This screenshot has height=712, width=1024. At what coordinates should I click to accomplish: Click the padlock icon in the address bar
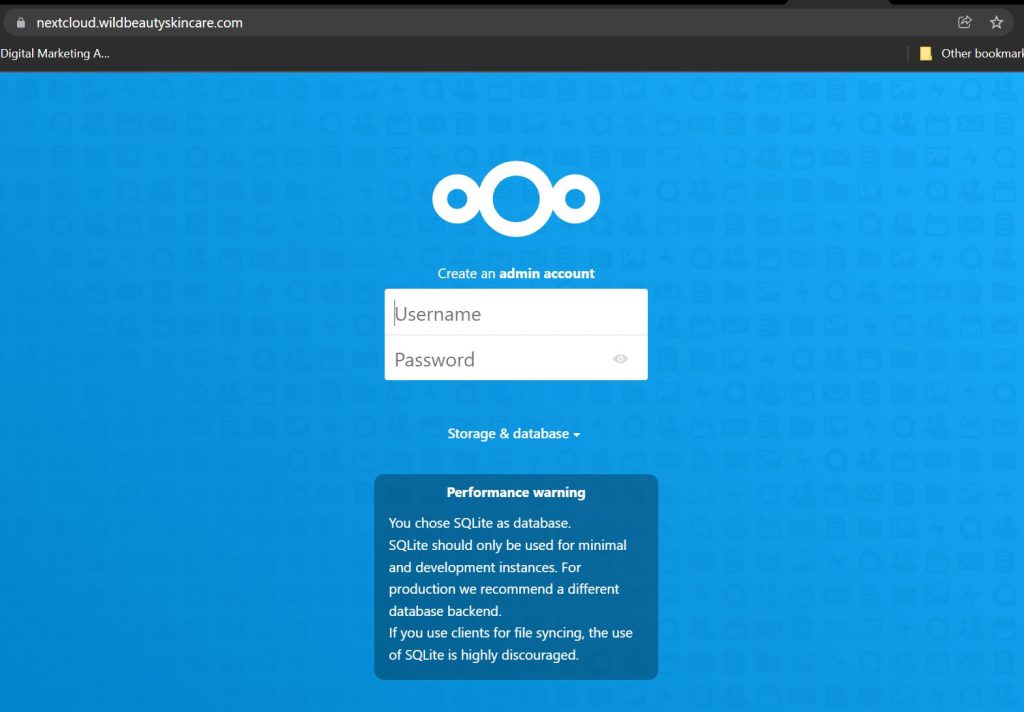[x=22, y=21]
